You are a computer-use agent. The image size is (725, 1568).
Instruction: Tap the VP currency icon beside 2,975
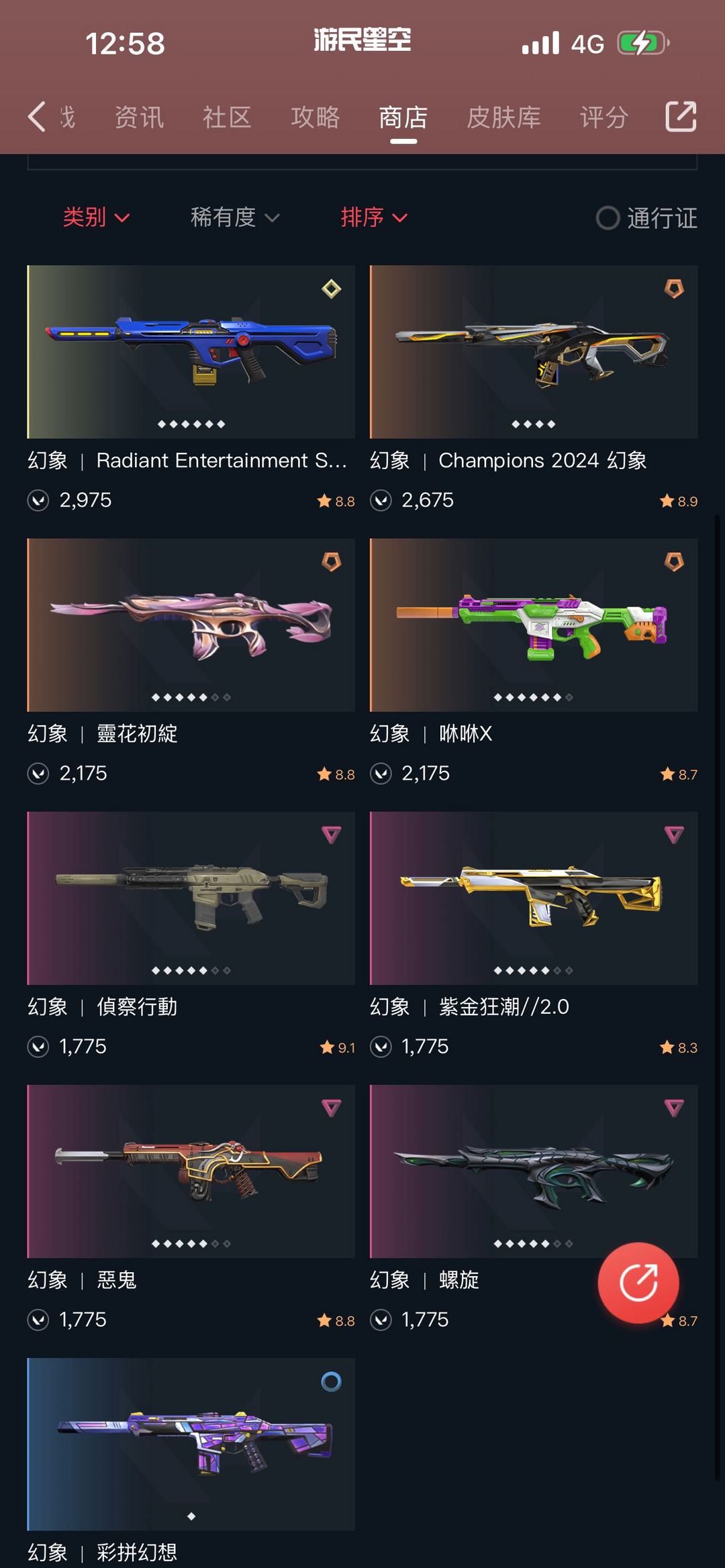click(x=38, y=501)
